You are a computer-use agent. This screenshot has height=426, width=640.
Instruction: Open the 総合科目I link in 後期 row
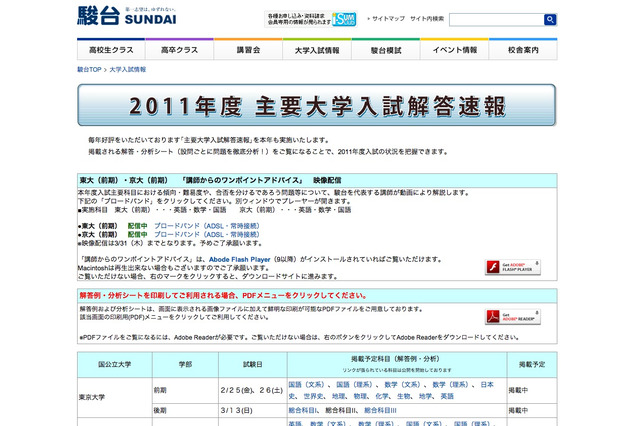(x=302, y=410)
